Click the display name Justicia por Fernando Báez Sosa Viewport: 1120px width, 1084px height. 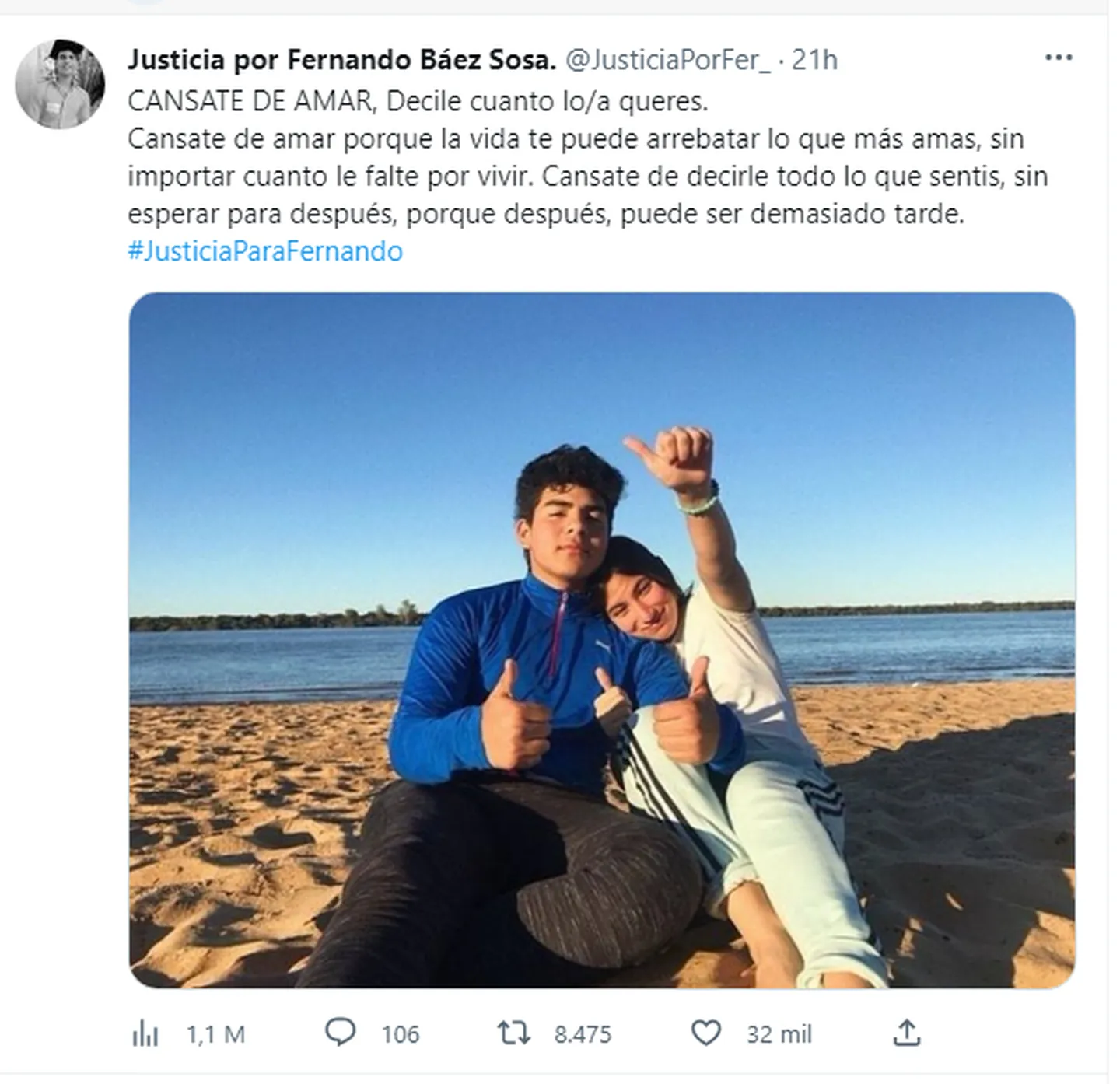[341, 59]
